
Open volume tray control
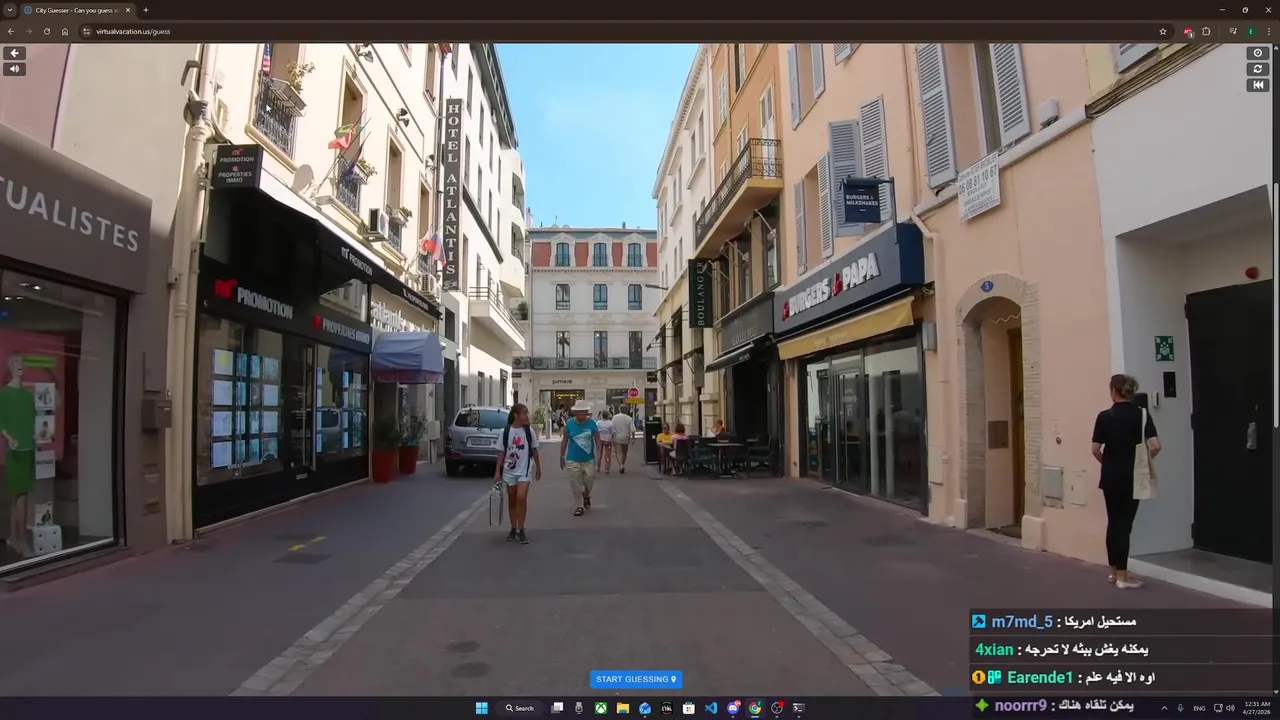pyautogui.click(x=1230, y=708)
